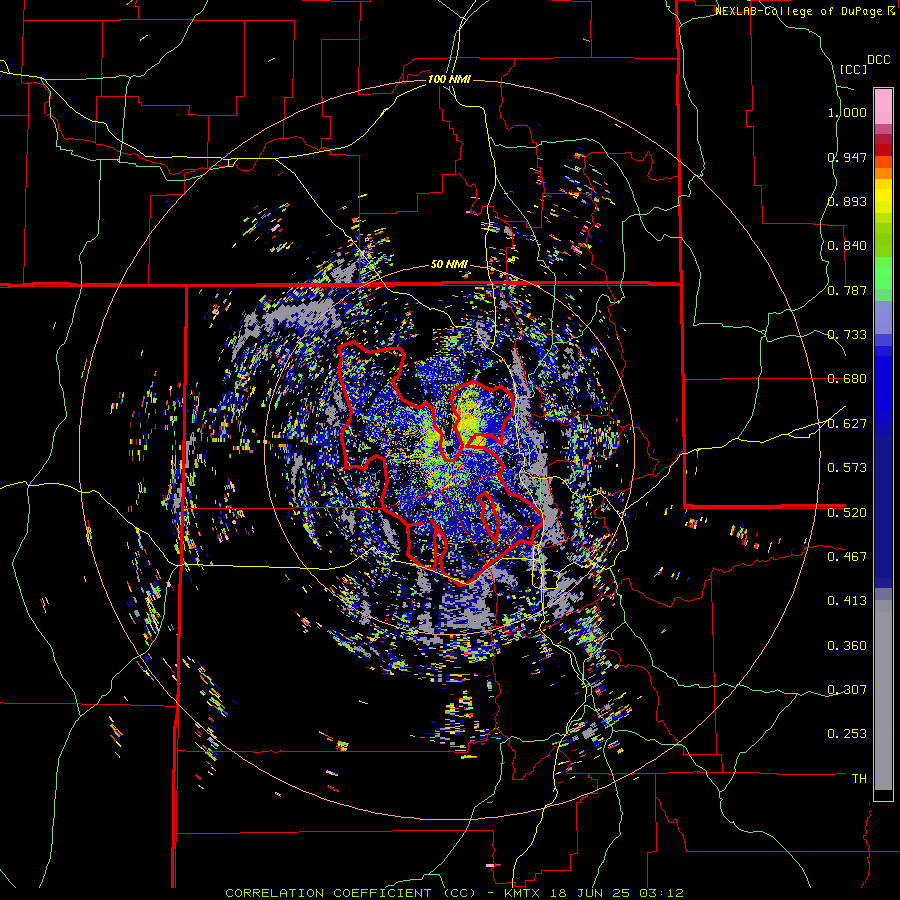Pick the red segment of the color bar
The height and width of the screenshot is (900, 900).
(883, 150)
